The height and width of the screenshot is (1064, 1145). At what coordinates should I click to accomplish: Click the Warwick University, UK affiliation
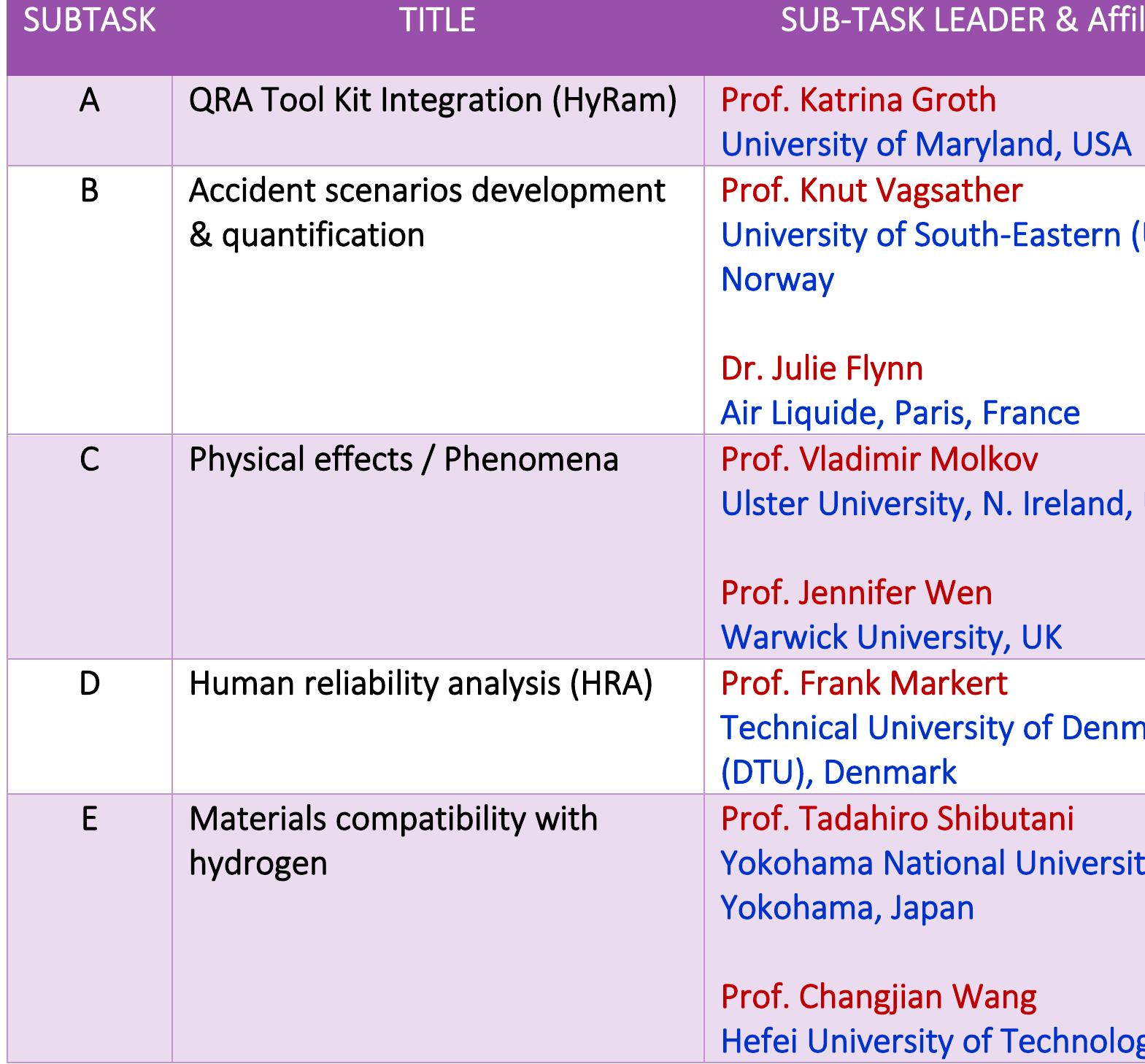(x=891, y=637)
